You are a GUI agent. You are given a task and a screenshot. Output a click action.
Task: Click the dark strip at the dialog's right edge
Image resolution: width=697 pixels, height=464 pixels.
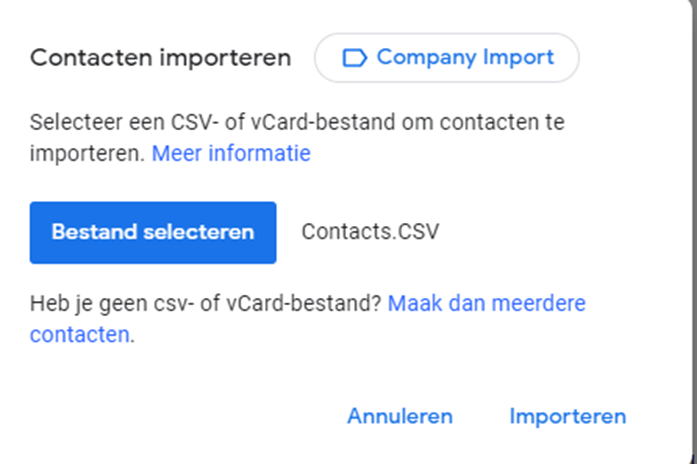click(x=693, y=232)
